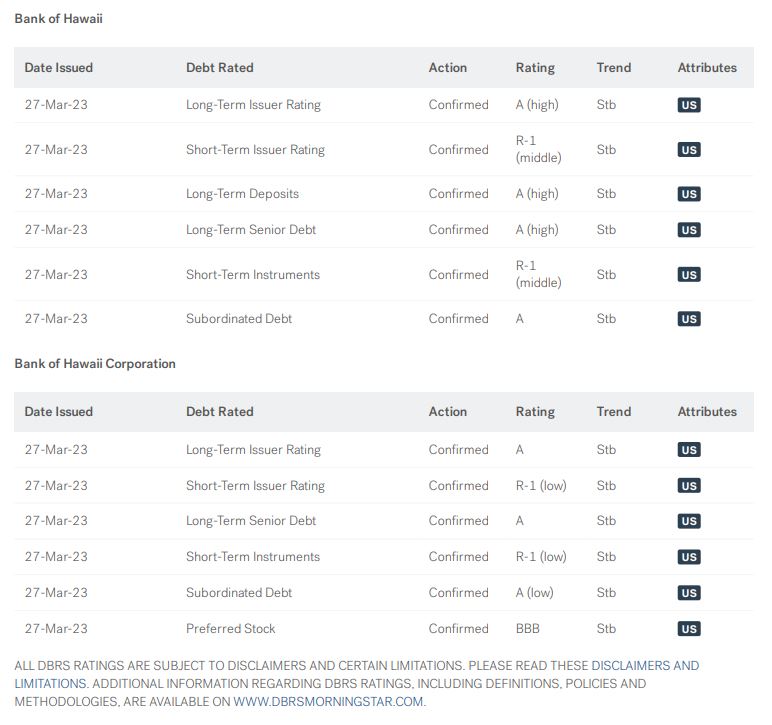772x725 pixels.
Task: Click R-1 (low) rating in Short-Term Issuer Rating row
Action: [541, 486]
